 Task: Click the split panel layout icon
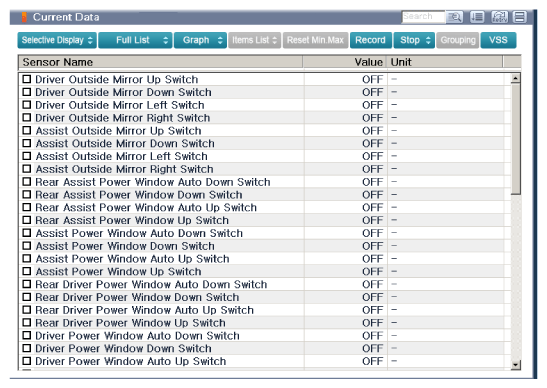click(520, 17)
